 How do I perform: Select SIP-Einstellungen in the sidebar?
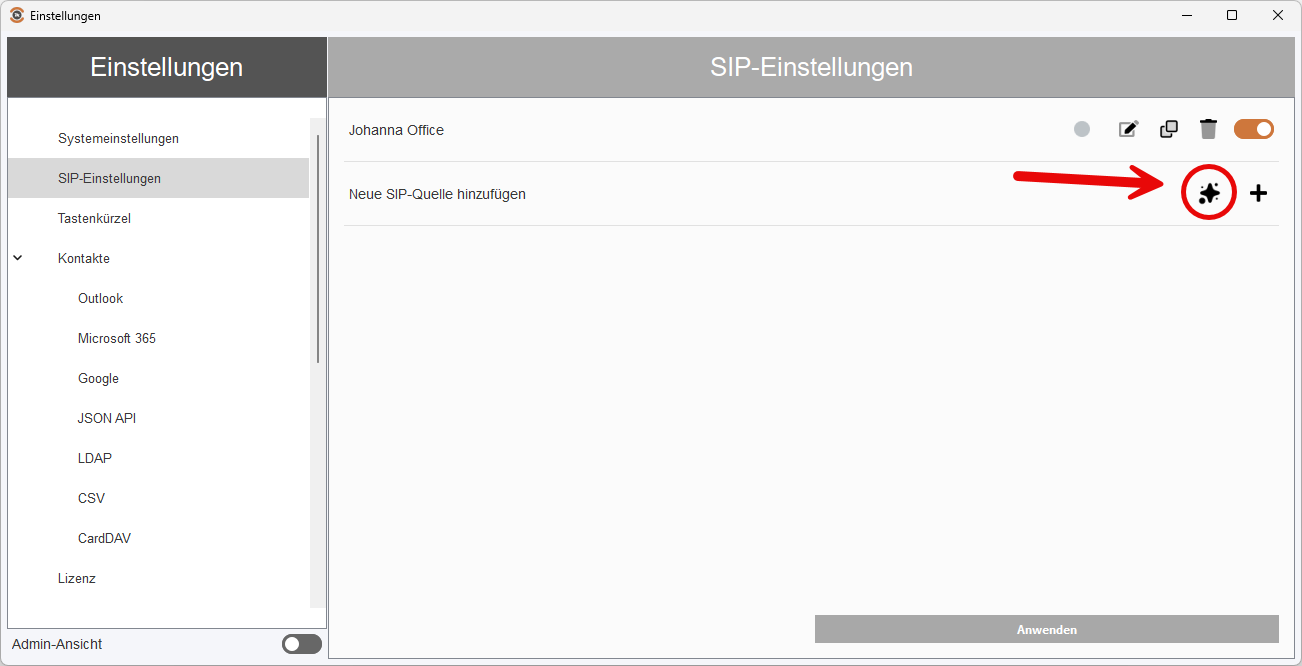click(158, 178)
